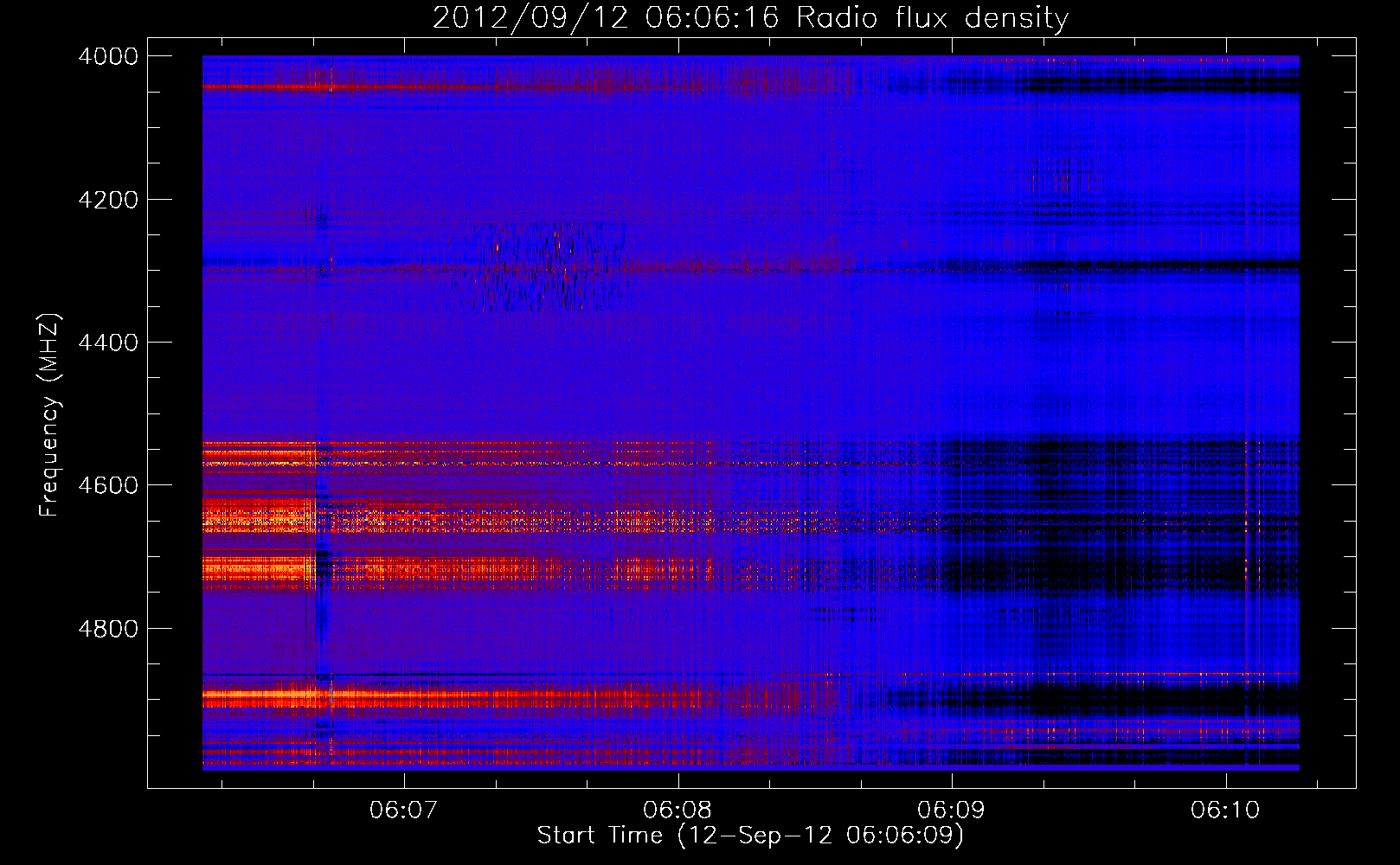
Task: Click the 'Frequency (MHZ)' axis title
Action: point(50,414)
